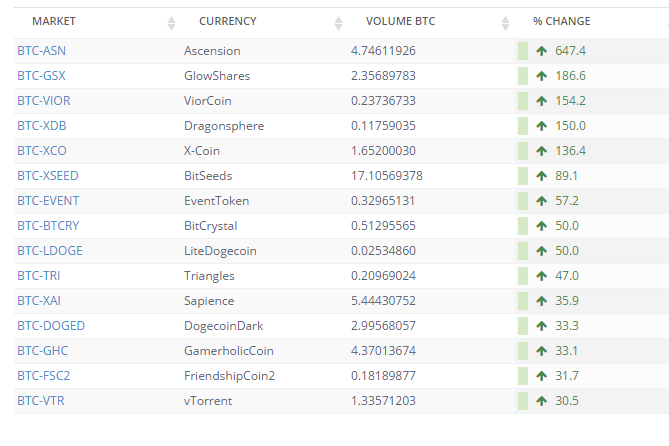Click the up arrow beside 154.2

click(541, 101)
